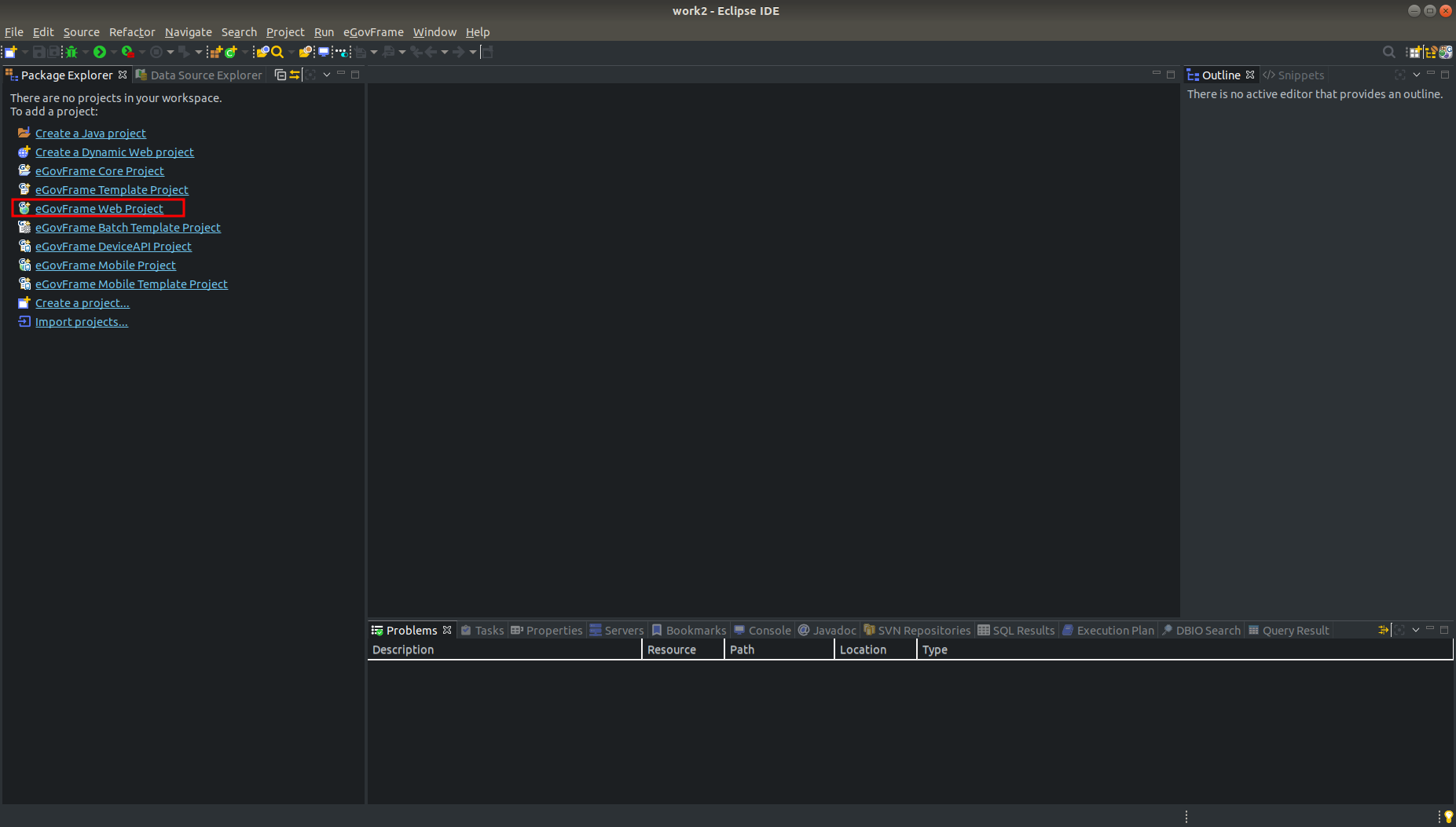Screen dimensions: 1456x827
Task: Close the Problems tab
Action: (x=447, y=630)
